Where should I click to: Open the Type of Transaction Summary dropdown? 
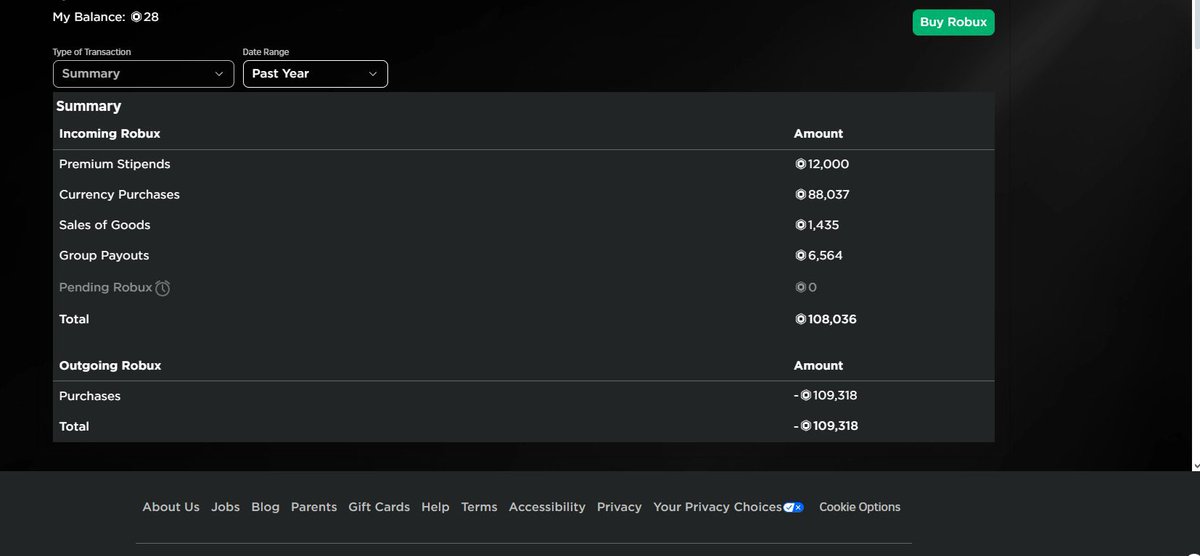[143, 74]
